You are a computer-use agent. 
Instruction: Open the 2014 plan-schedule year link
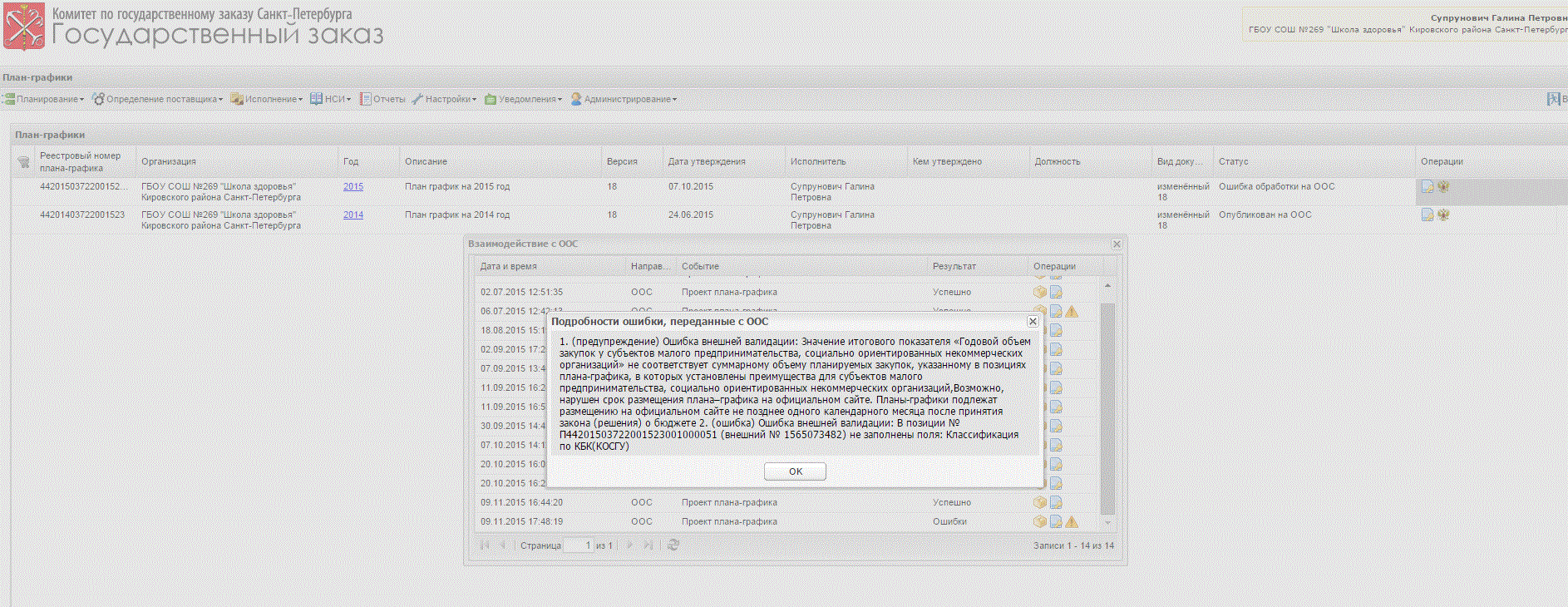click(x=353, y=215)
